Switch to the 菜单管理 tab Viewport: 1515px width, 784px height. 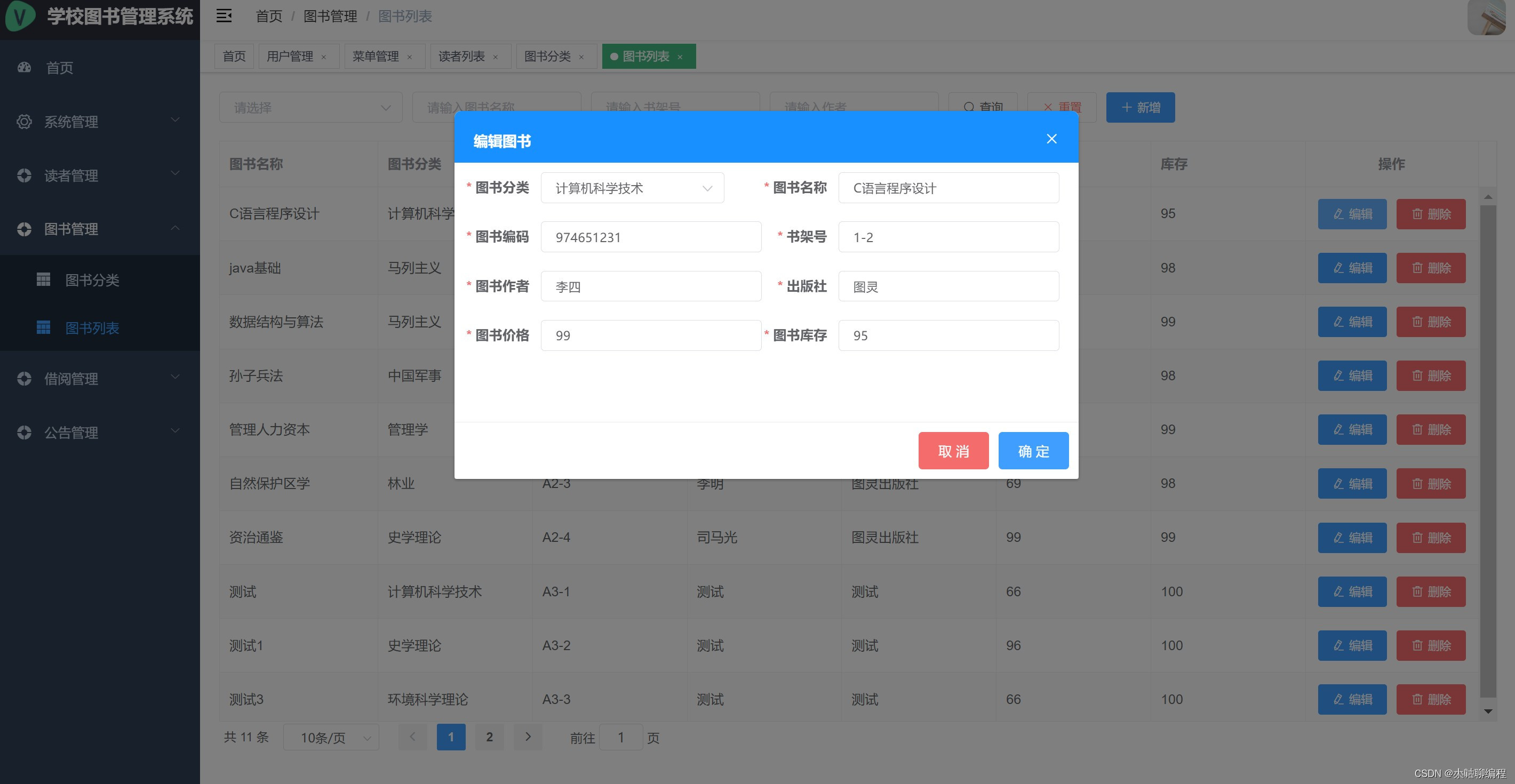[x=375, y=57]
